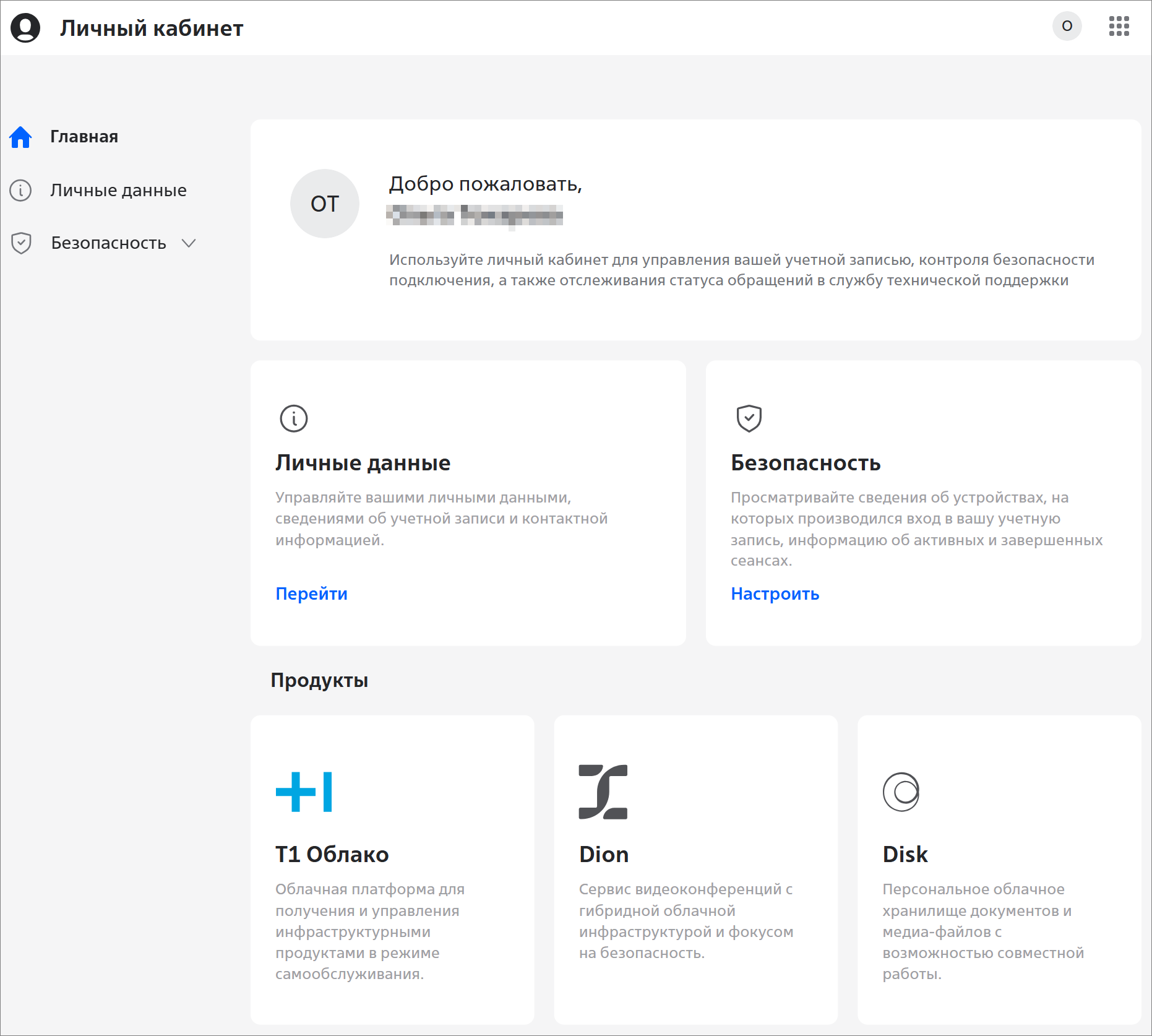
Task: Open the Disk product title
Action: [905, 854]
